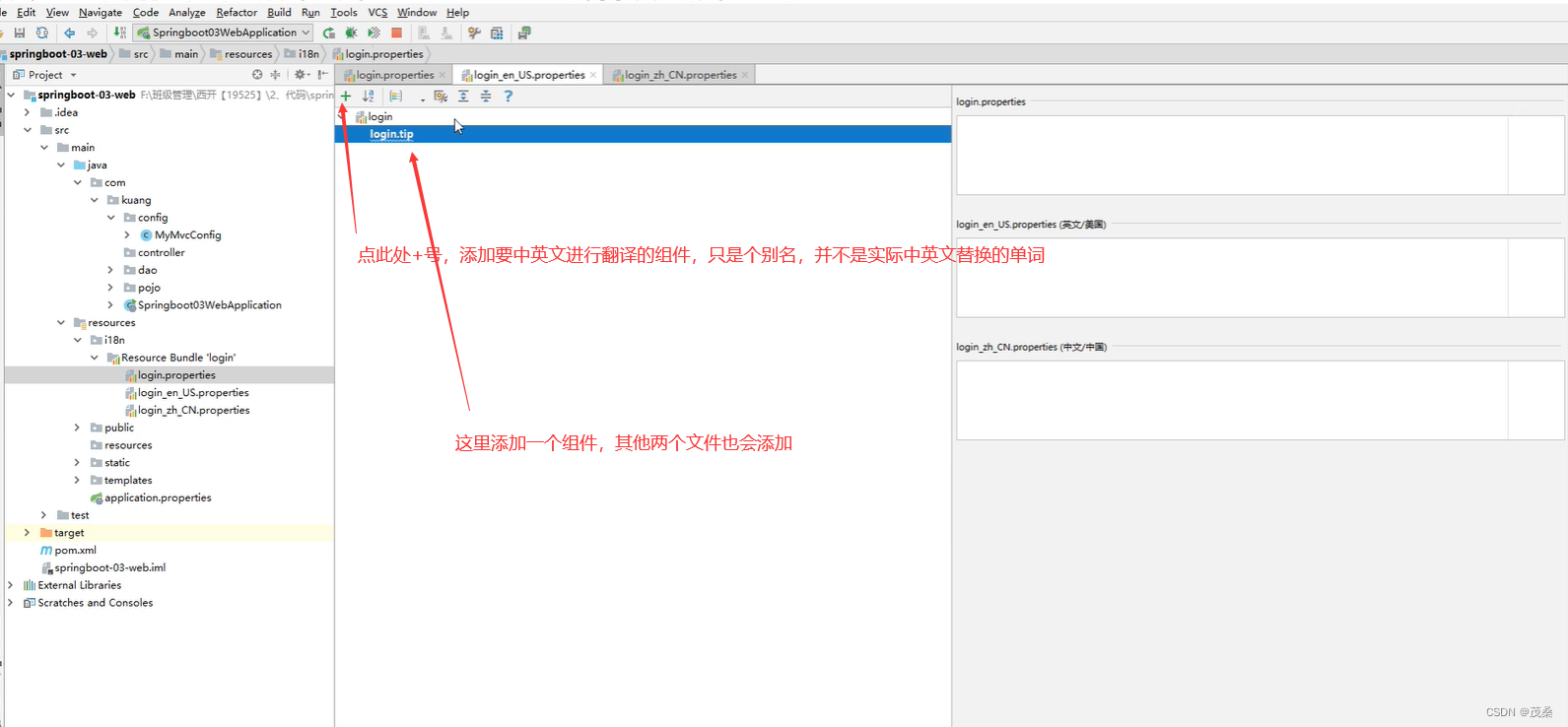Open the Navigate menu
This screenshot has height=727, width=1568.
pyautogui.click(x=101, y=12)
